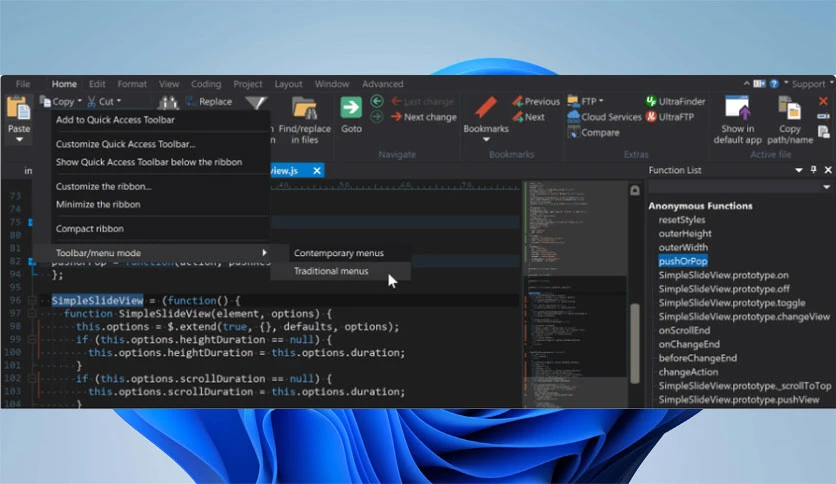Click the Paste clipboard icon

click(x=19, y=108)
